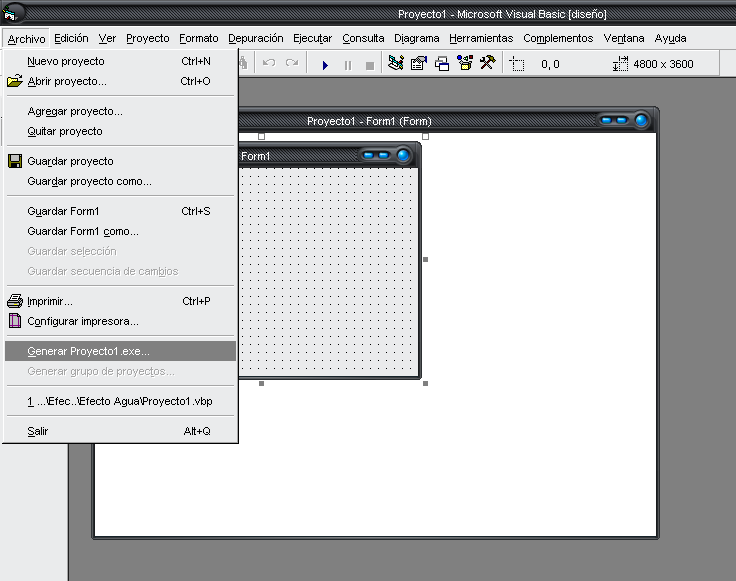Choose Nuevo proyecto from the Archivo menu

(x=121, y=61)
